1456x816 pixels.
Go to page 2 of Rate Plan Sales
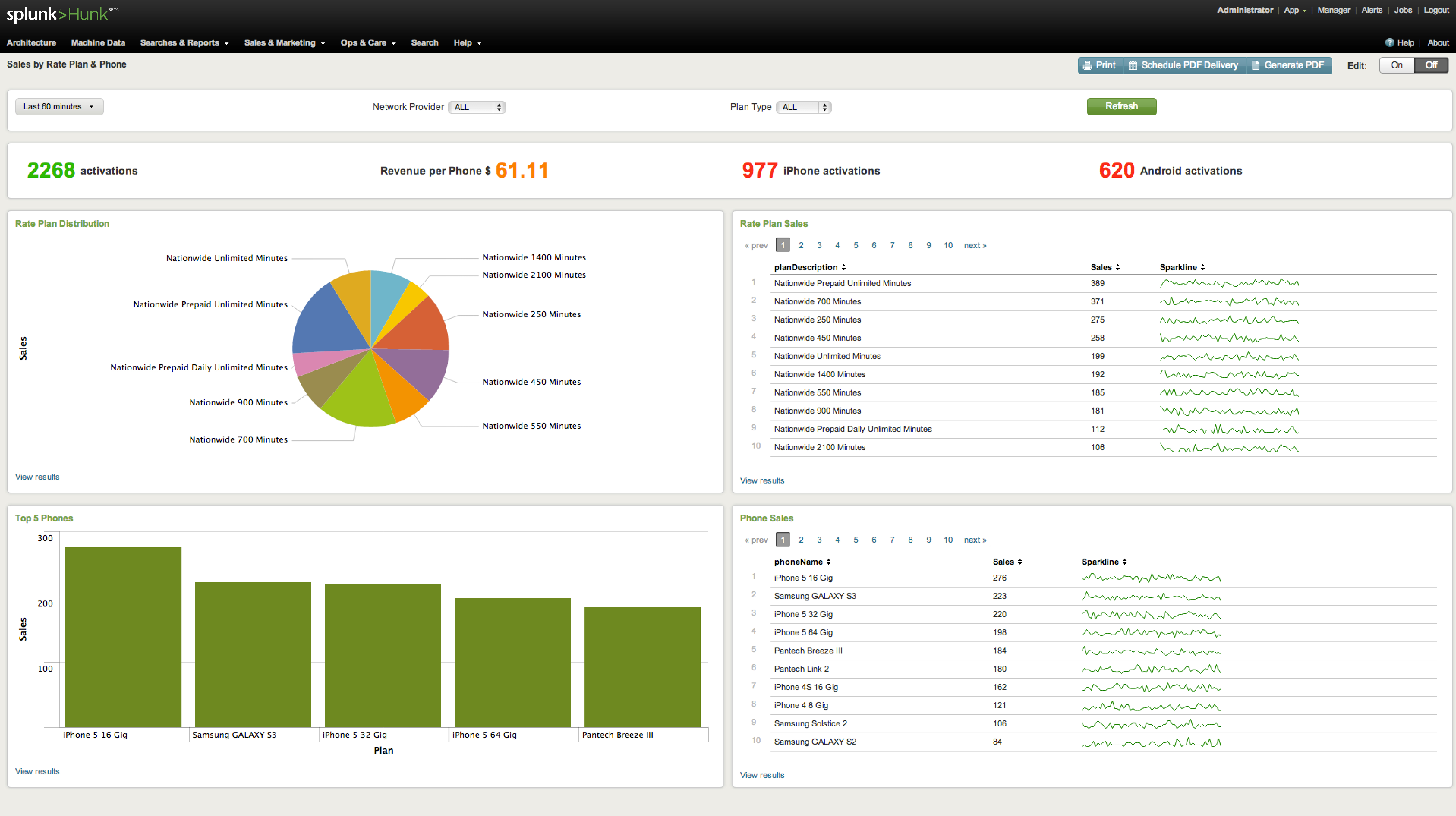(x=801, y=245)
